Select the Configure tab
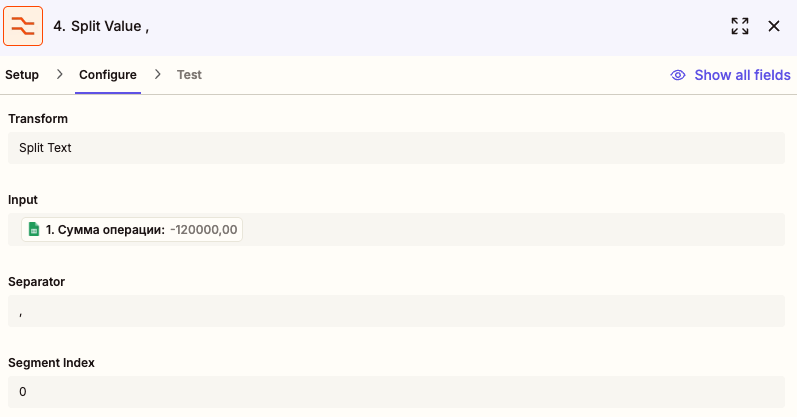The width and height of the screenshot is (797, 417). click(x=108, y=75)
